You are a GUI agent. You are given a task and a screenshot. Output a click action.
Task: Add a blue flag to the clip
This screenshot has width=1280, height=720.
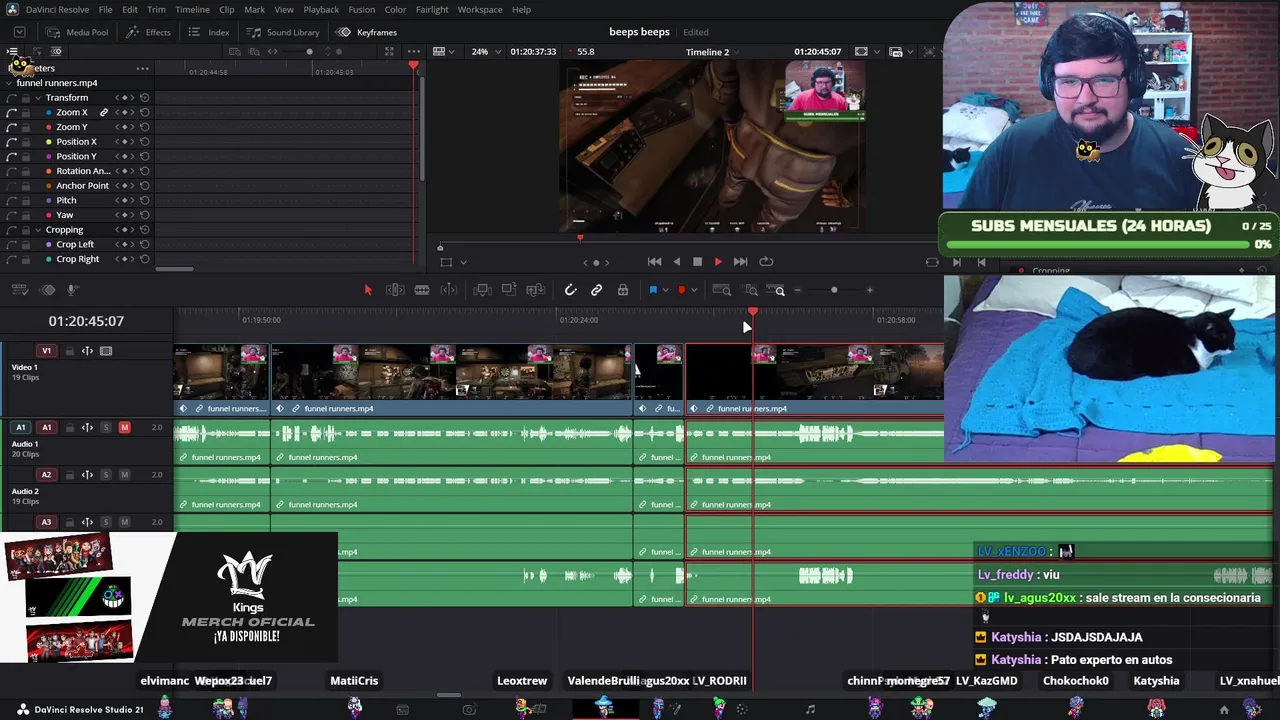pyautogui.click(x=653, y=290)
